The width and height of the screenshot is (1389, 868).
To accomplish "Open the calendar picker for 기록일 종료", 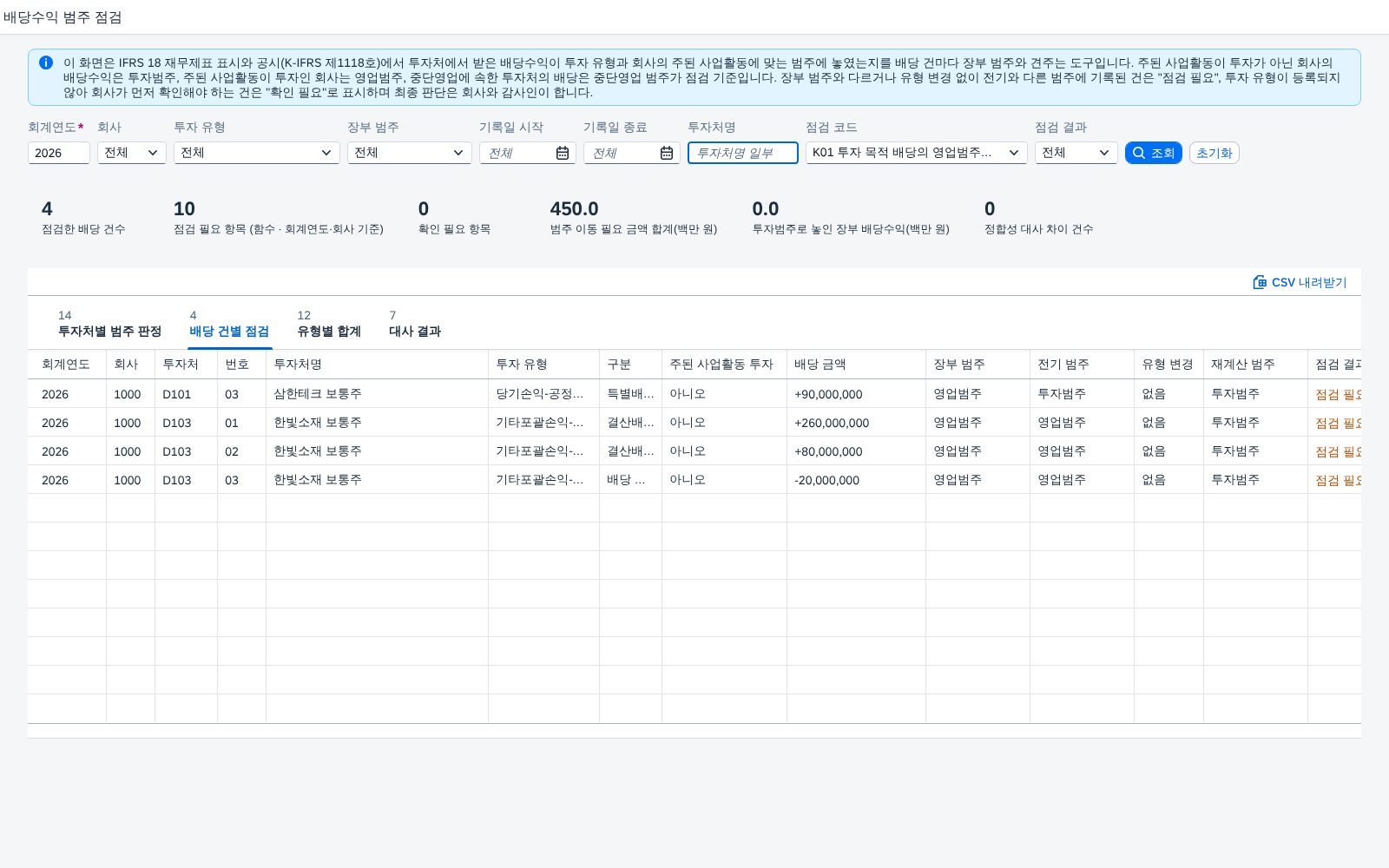I will (x=667, y=153).
